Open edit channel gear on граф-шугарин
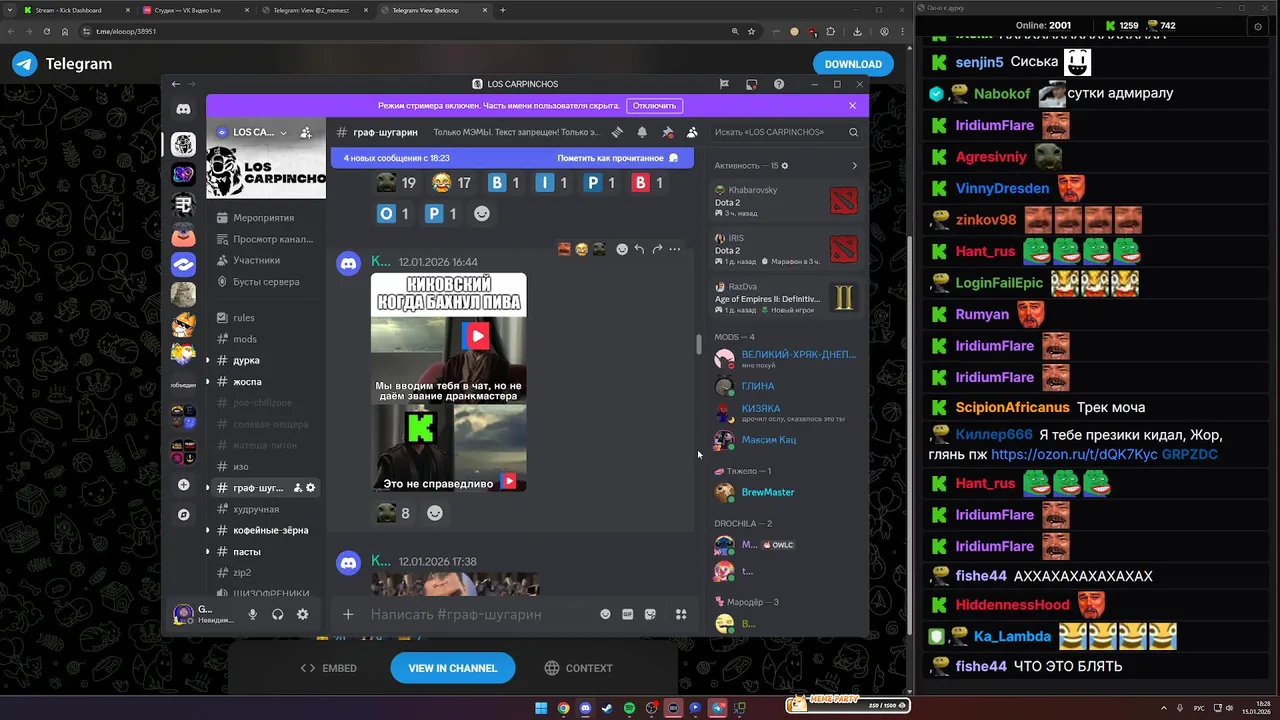Viewport: 1280px width, 720px height. 311,488
